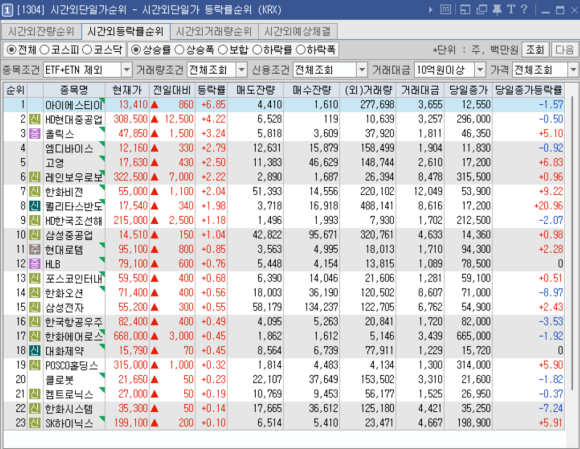
Task: Open the 거래량조건 dropdown
Action: 217,70
